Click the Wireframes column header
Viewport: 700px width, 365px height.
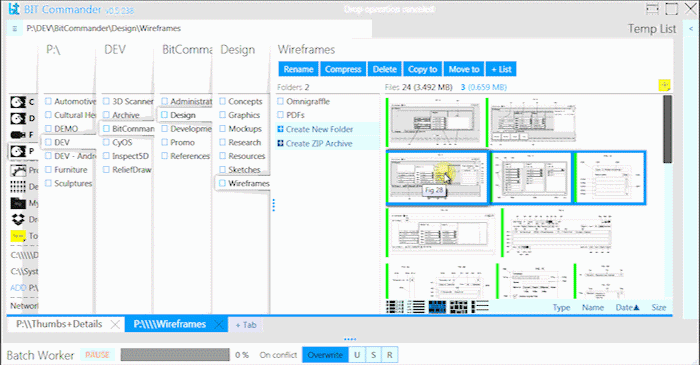coord(306,50)
